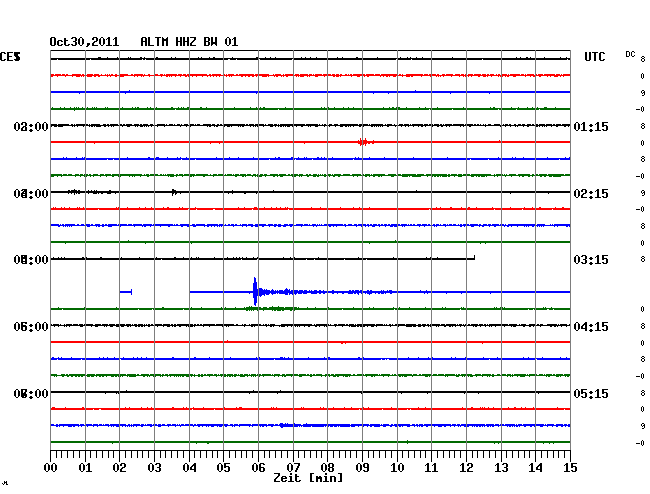Screen dimensions: 650x494
Task: Click the UTC column header
Action: (594, 57)
